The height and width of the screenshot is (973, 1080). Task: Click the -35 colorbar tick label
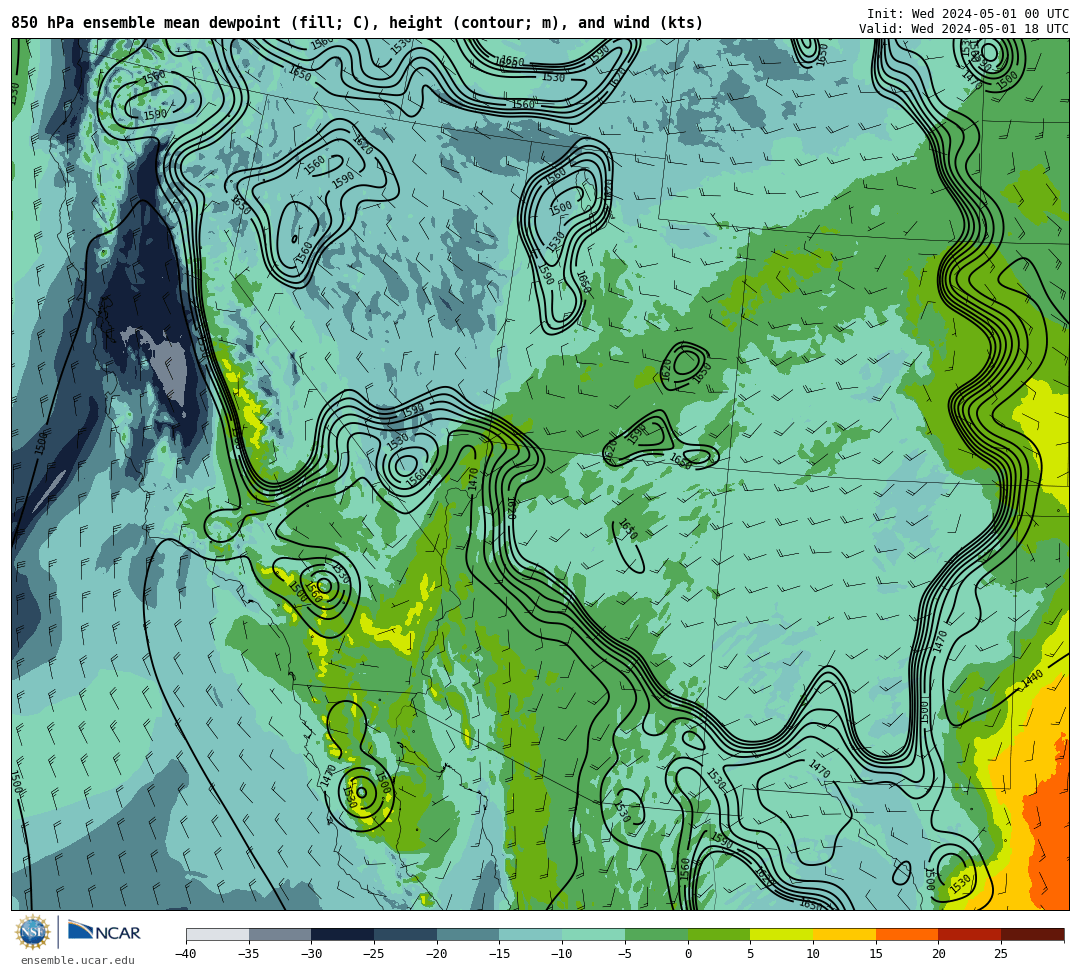248,954
